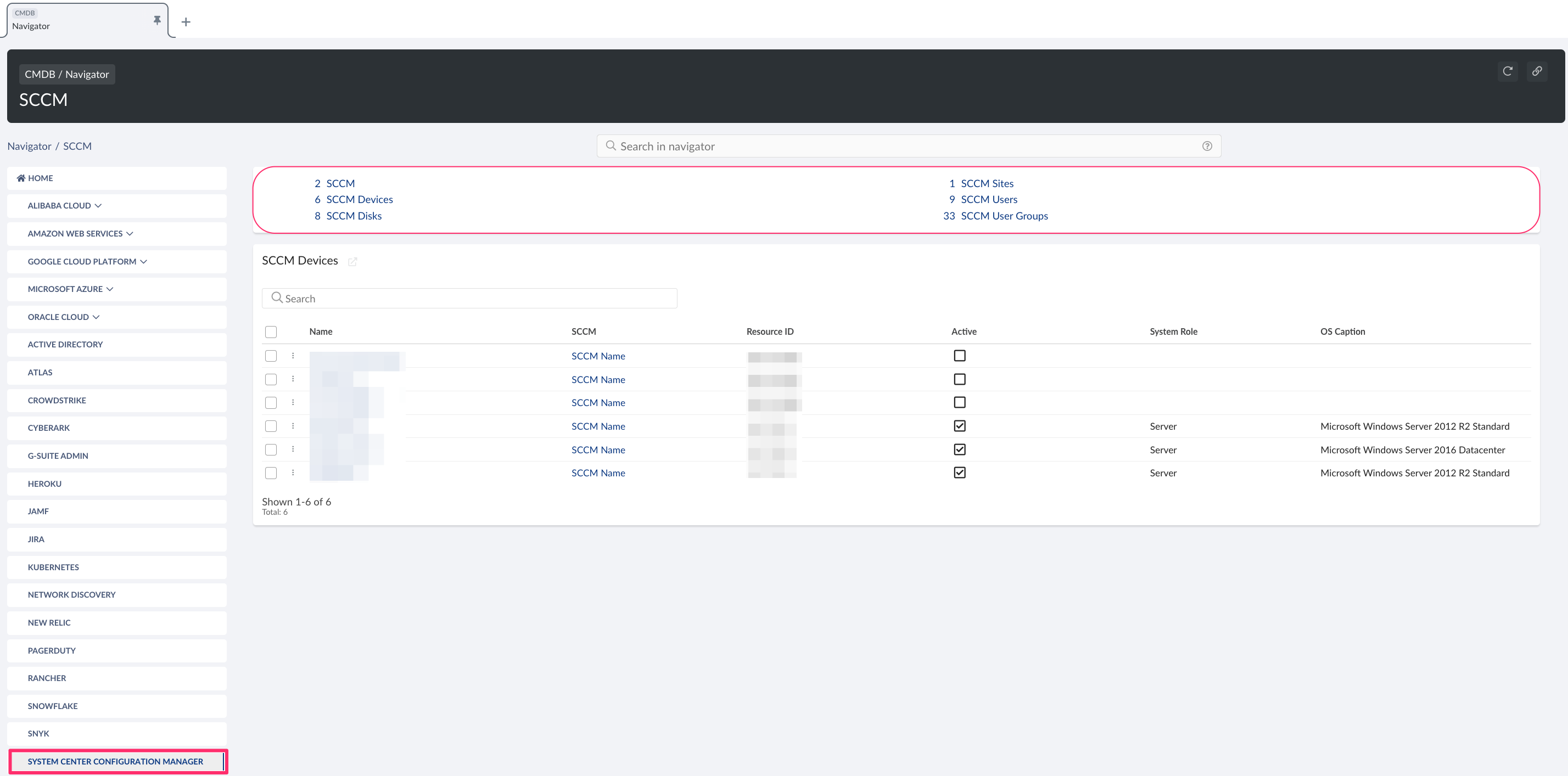The width and height of the screenshot is (1568, 776).
Task: Click the Navigator breadcrumb link
Action: click(29, 146)
